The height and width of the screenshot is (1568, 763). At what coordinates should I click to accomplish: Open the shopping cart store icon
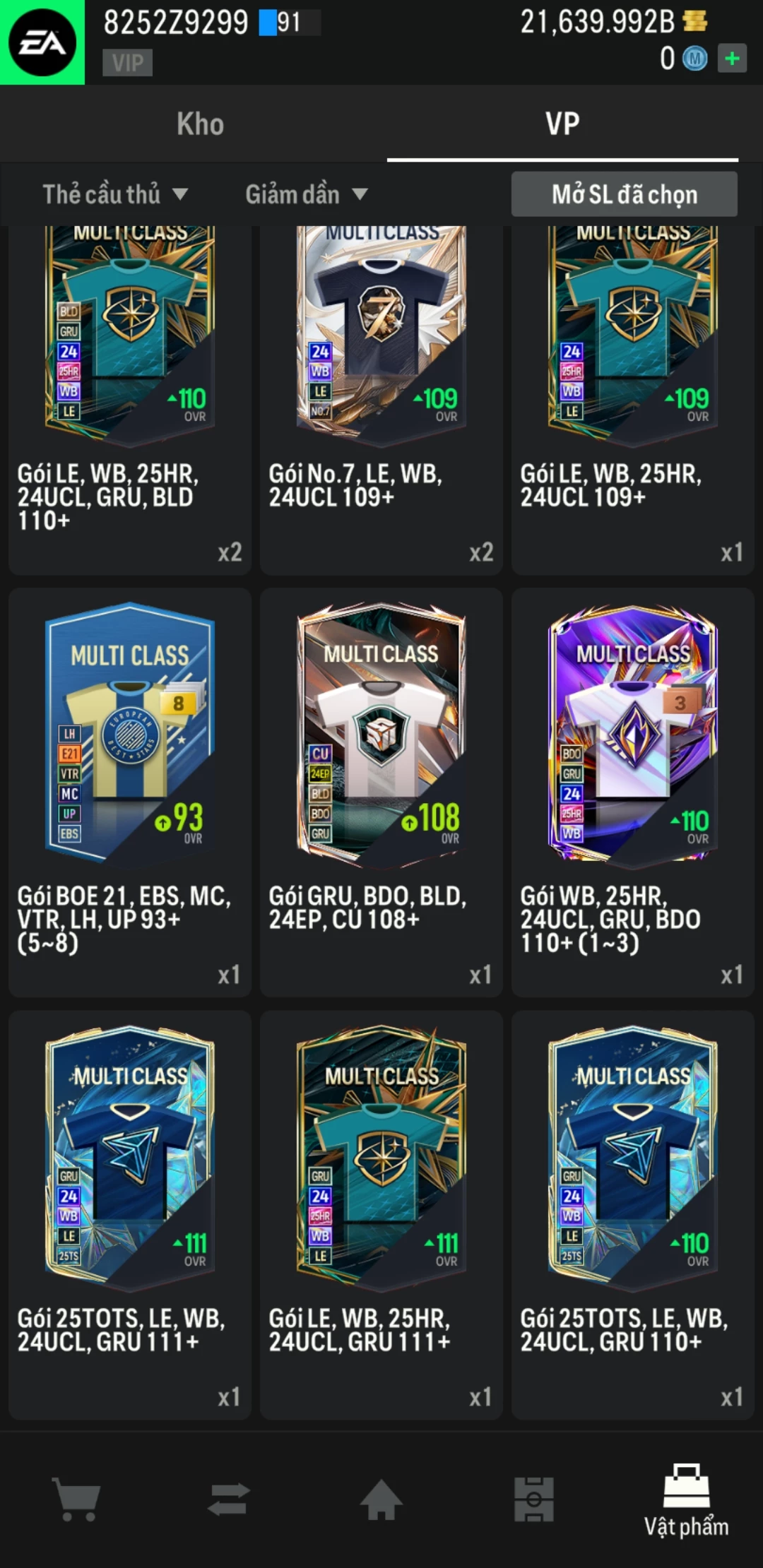tap(76, 1499)
